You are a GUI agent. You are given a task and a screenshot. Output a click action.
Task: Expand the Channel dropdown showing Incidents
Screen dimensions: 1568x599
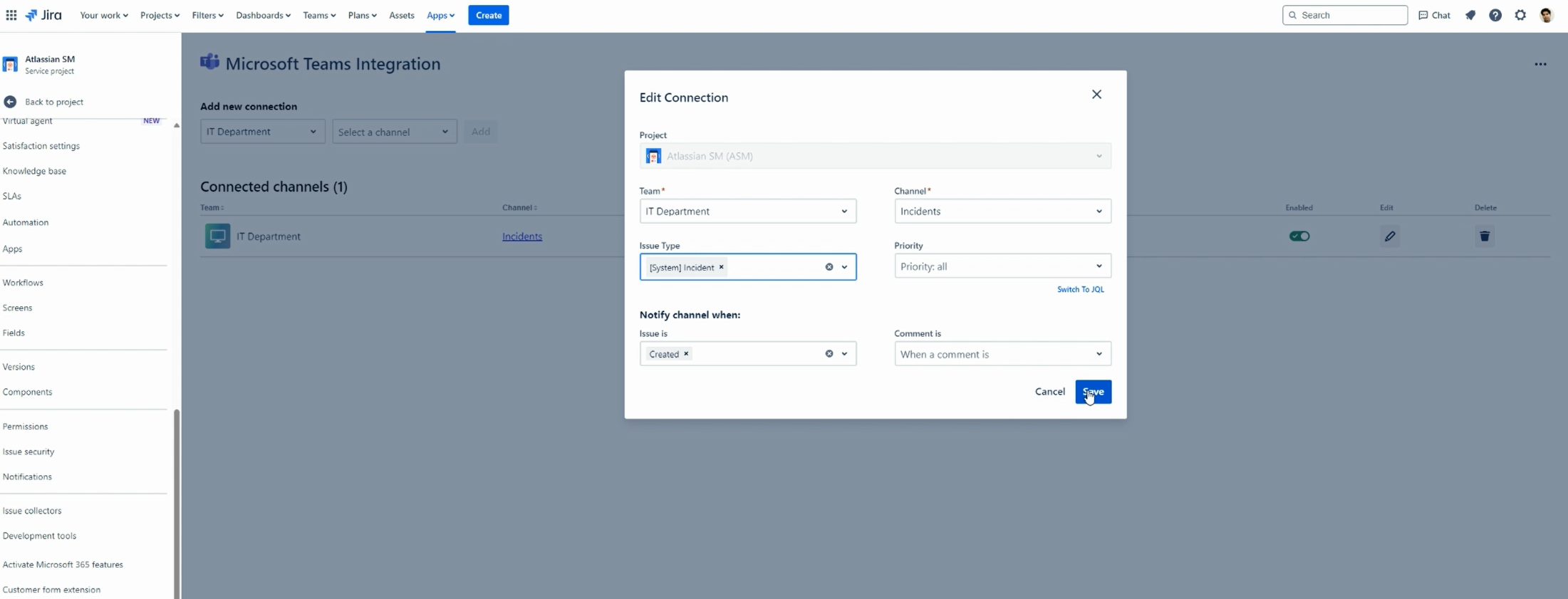[x=1002, y=212]
